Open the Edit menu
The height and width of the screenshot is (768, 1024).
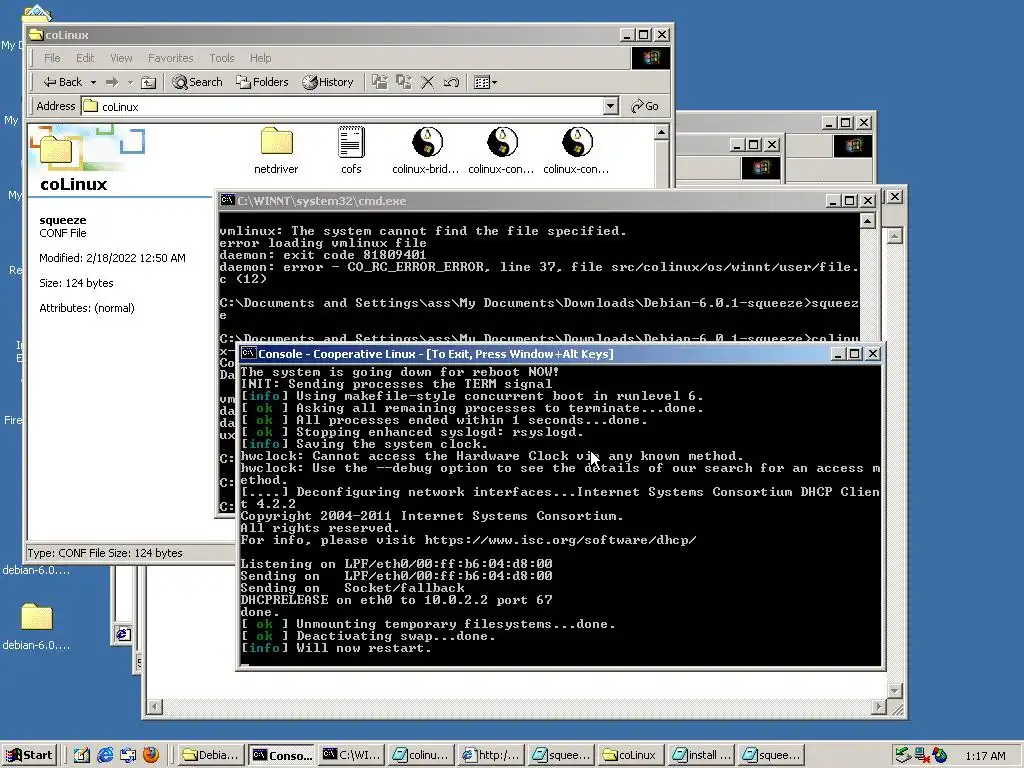[x=85, y=58]
